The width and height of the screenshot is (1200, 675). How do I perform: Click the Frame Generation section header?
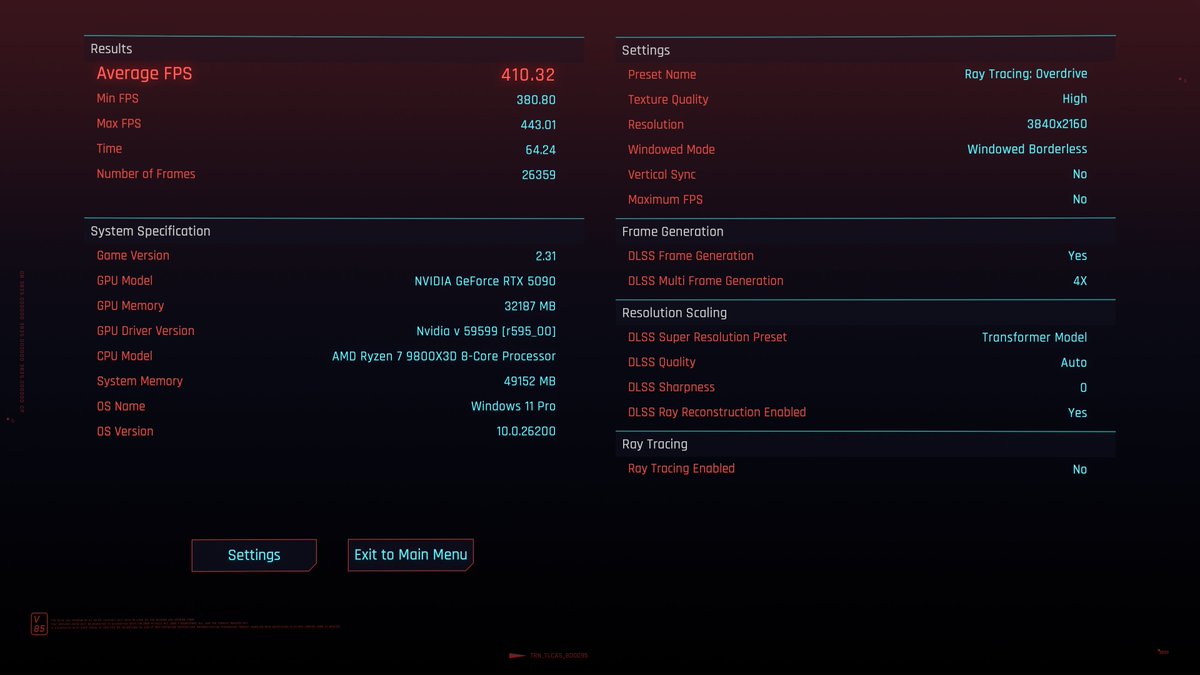click(x=672, y=232)
